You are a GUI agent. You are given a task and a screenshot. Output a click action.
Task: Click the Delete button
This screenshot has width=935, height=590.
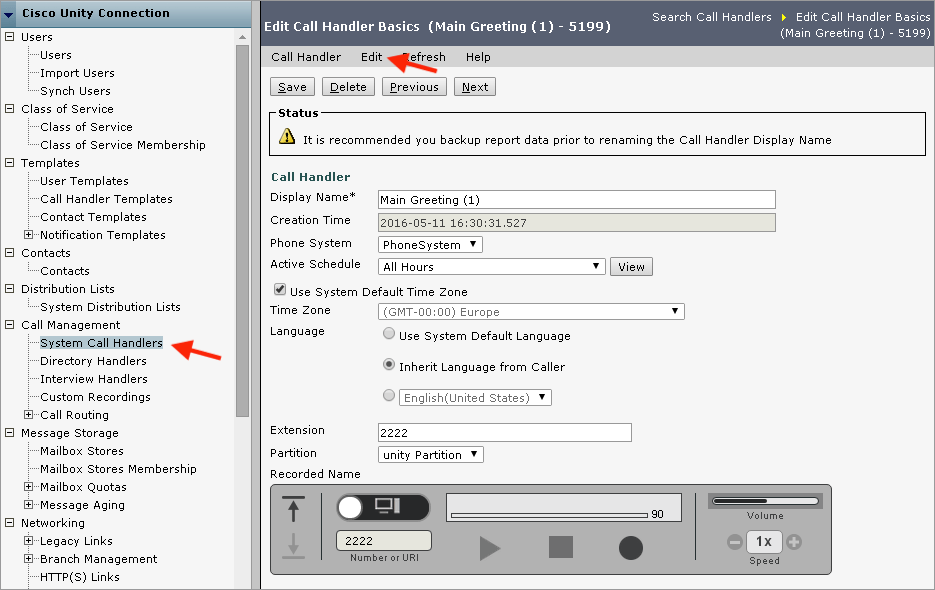tap(348, 87)
